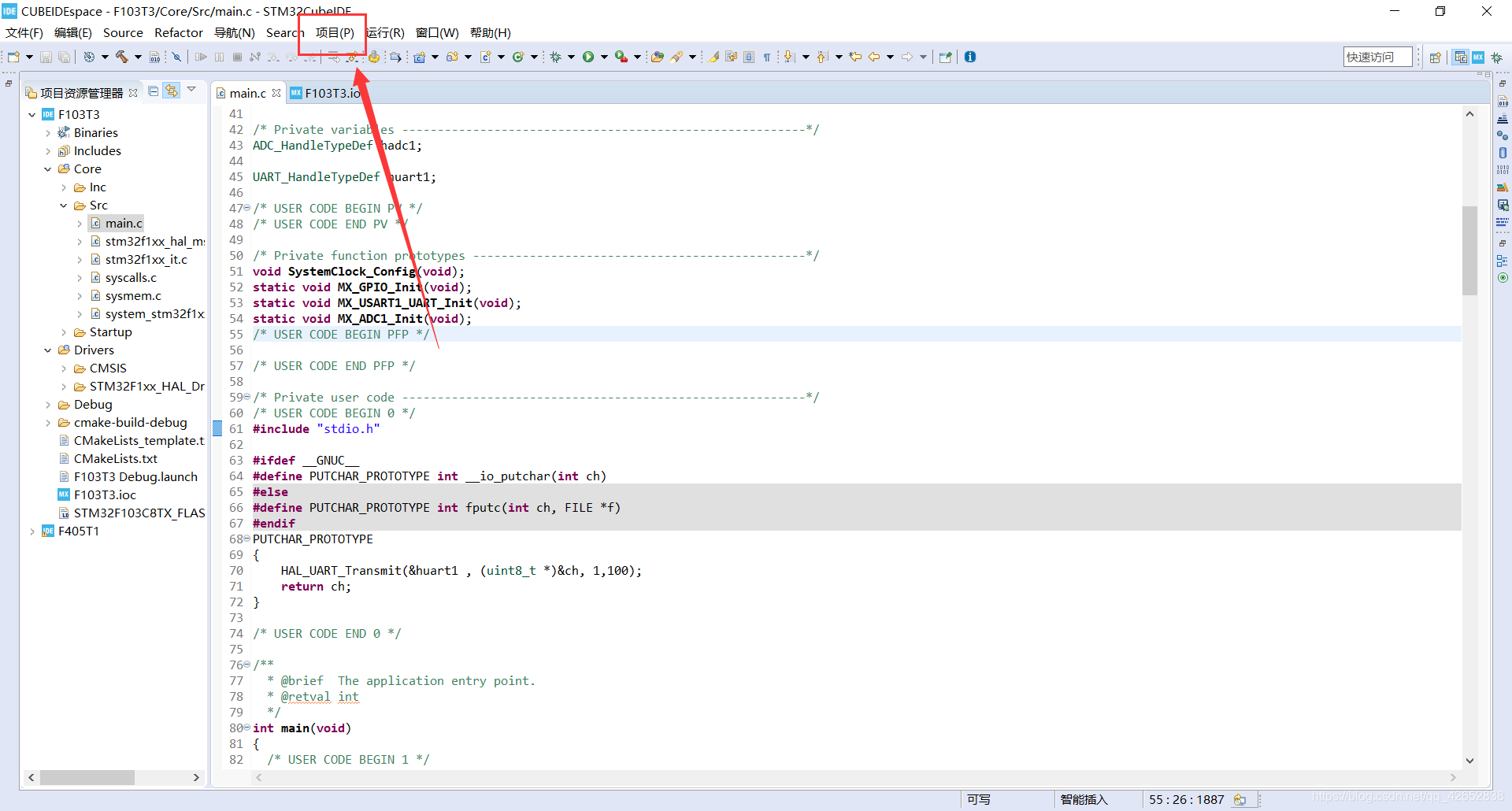Collapse the Core folder in Project Explorer
This screenshot has height=811, width=1512.
pyautogui.click(x=48, y=168)
